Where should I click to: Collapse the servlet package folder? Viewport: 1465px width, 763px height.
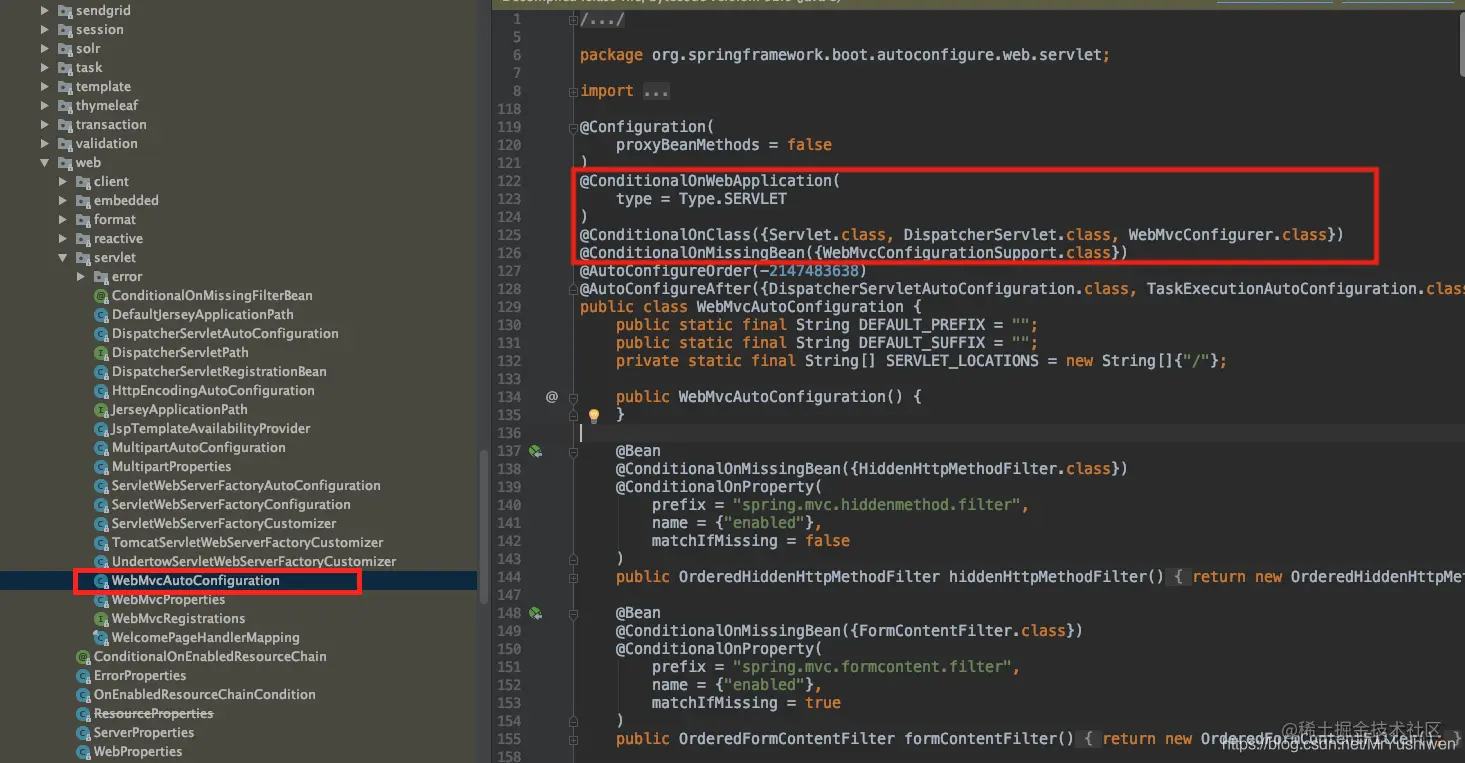coord(63,258)
